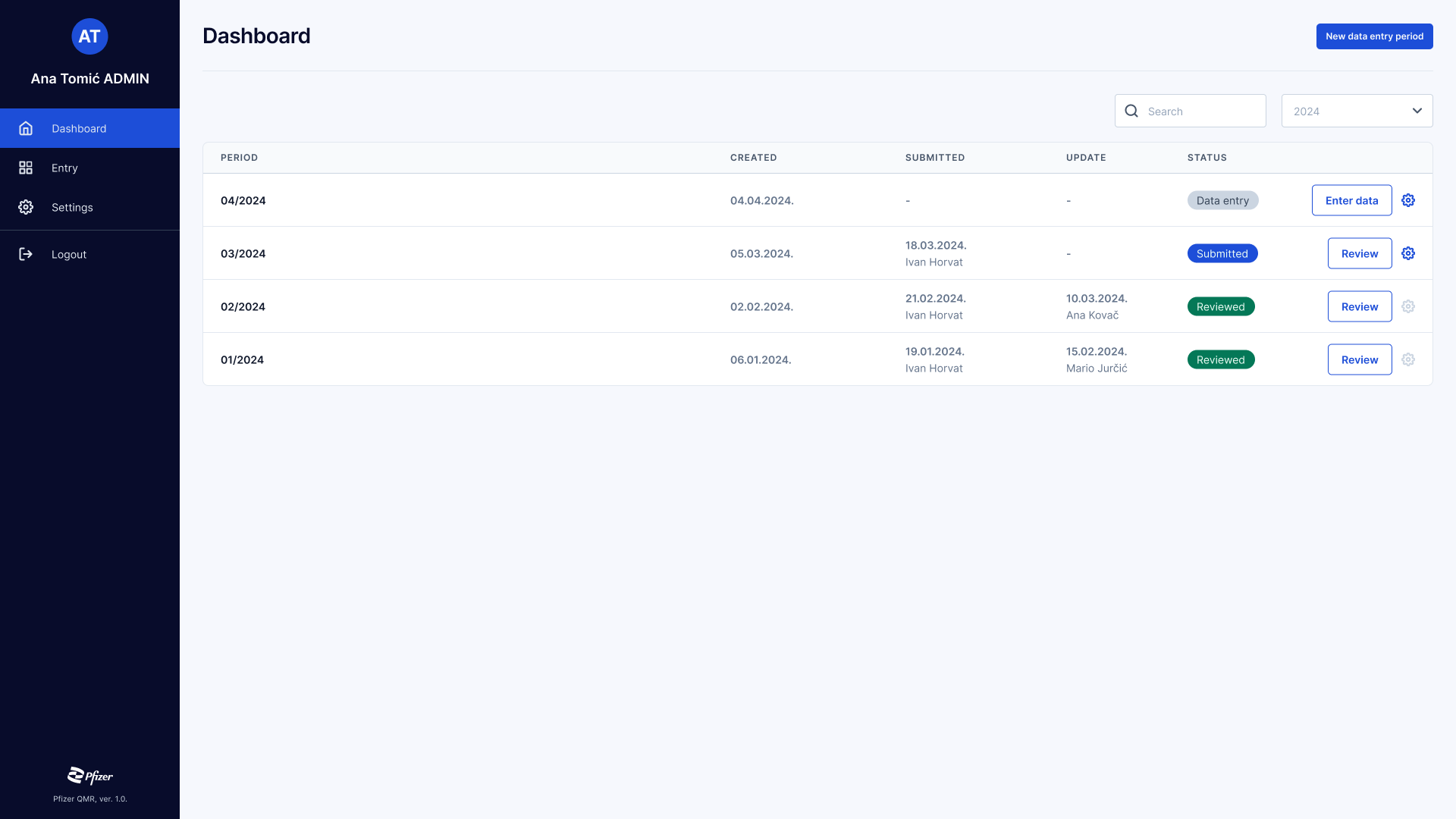Click the SUBMITTED column header
The image size is (1456, 819).
click(x=934, y=158)
